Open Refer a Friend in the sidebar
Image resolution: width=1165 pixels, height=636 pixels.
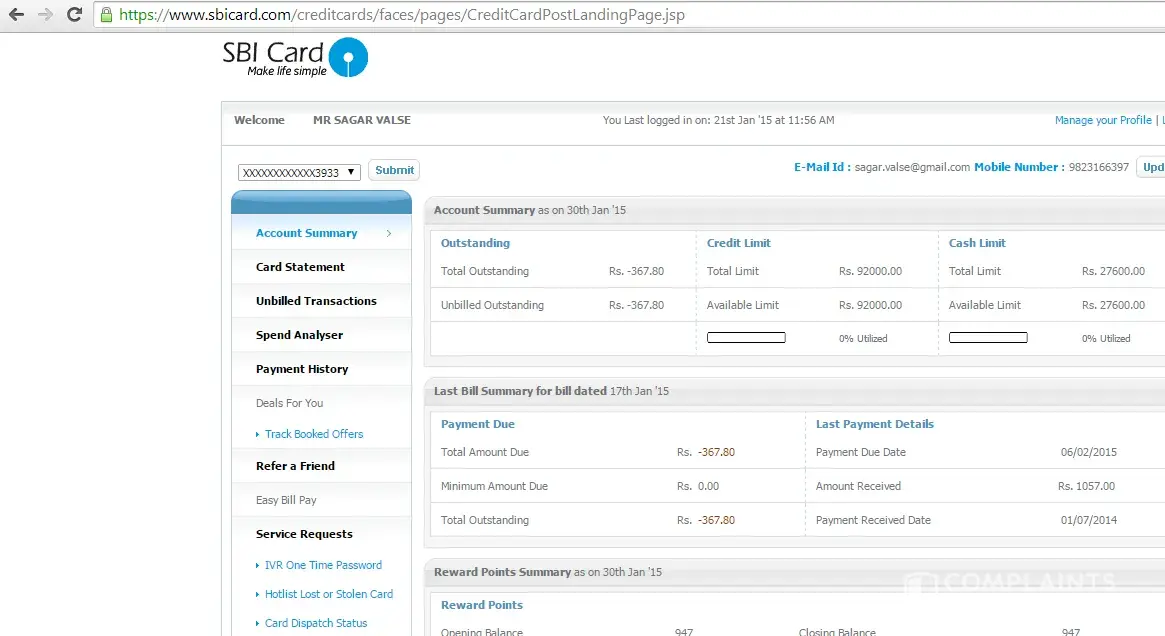coord(295,466)
